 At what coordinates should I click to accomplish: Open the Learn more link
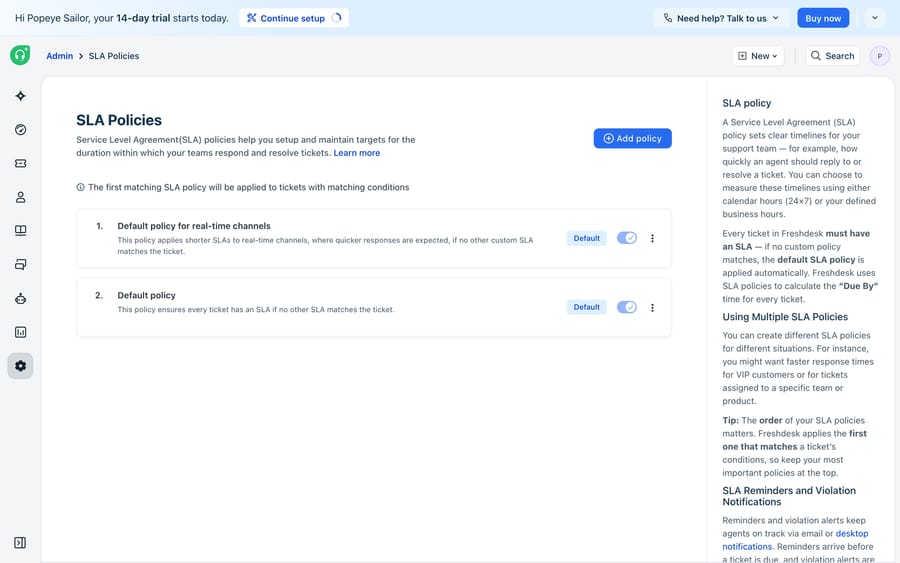click(x=356, y=153)
